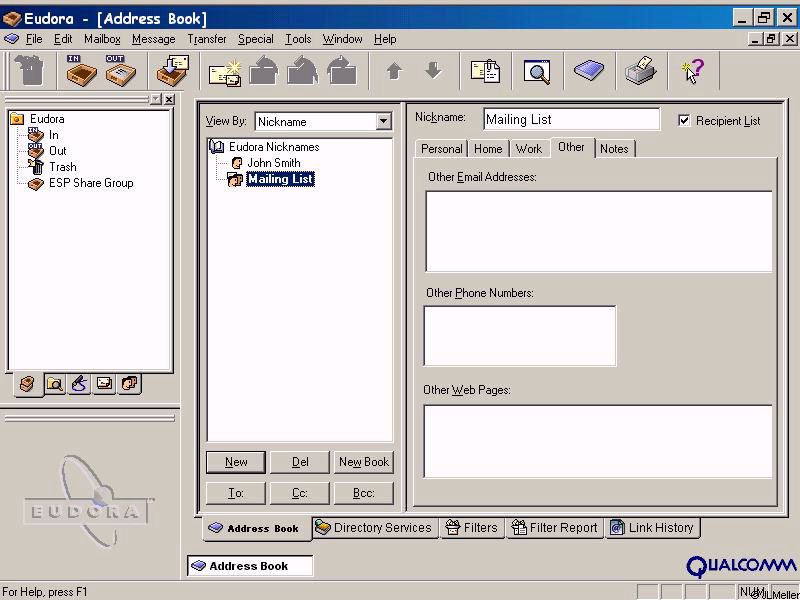Open the File menu

click(34, 39)
